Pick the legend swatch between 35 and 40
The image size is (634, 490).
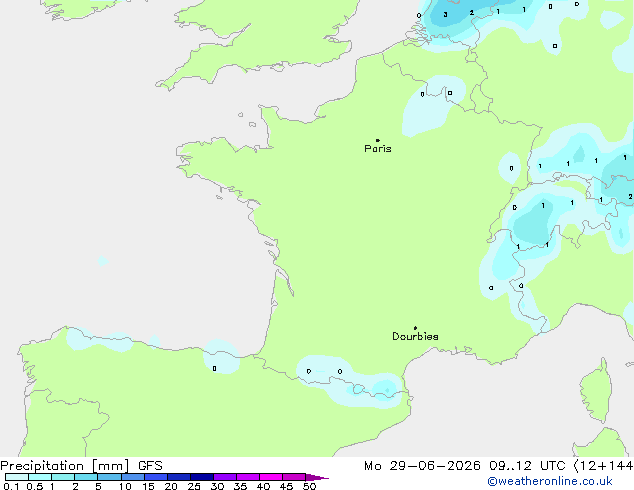click(248, 477)
